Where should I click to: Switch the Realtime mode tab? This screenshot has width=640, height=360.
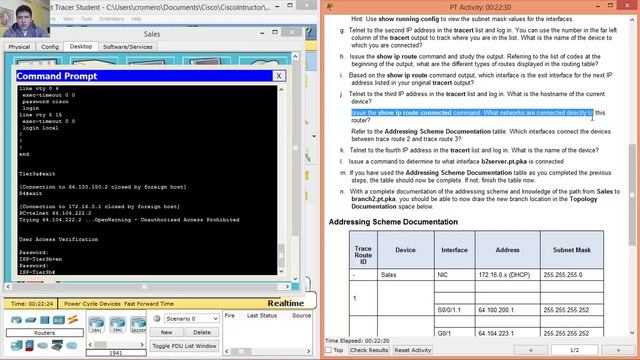[286, 303]
